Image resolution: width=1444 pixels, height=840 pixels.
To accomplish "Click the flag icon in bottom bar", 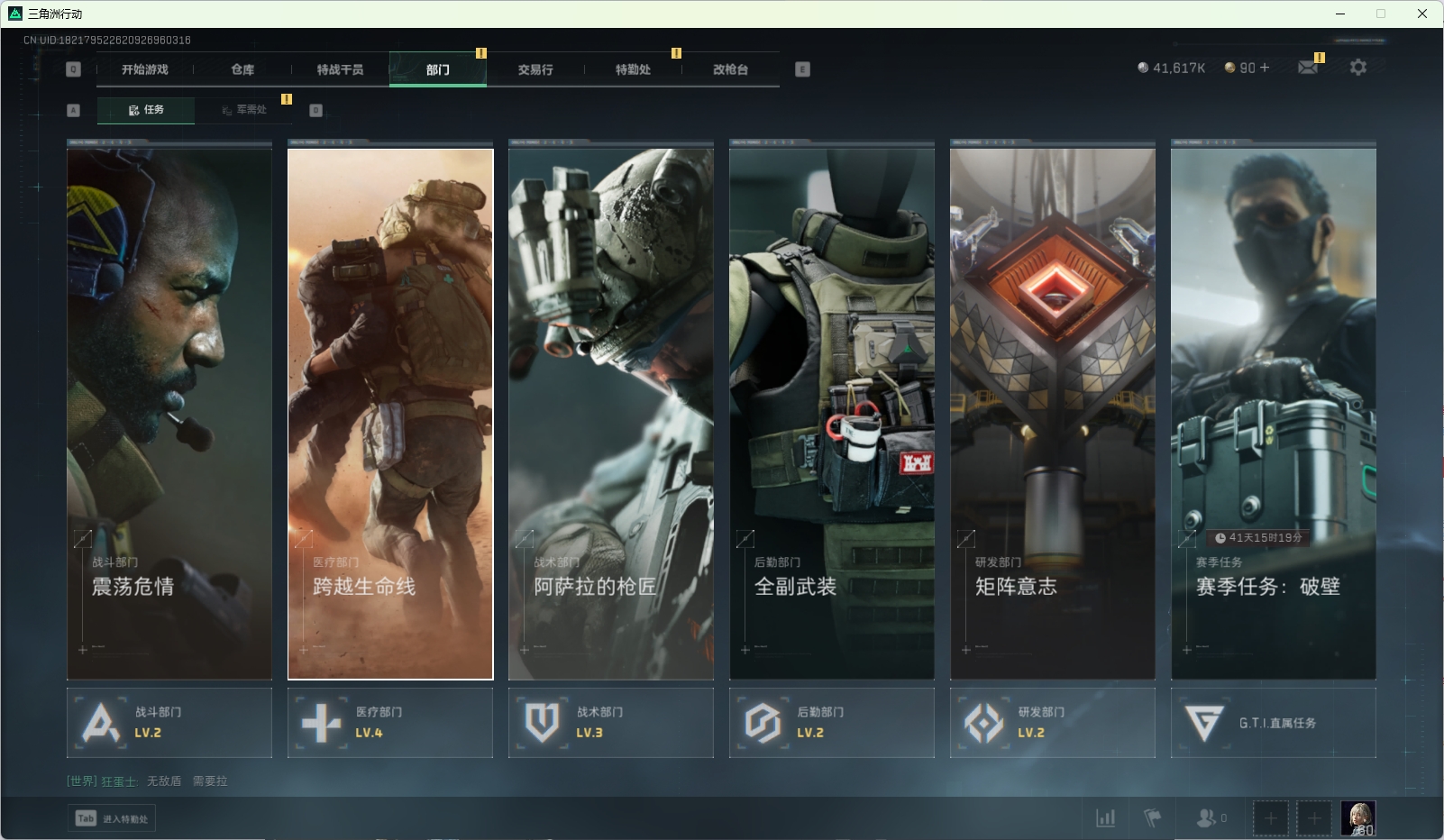I will coord(1152,818).
